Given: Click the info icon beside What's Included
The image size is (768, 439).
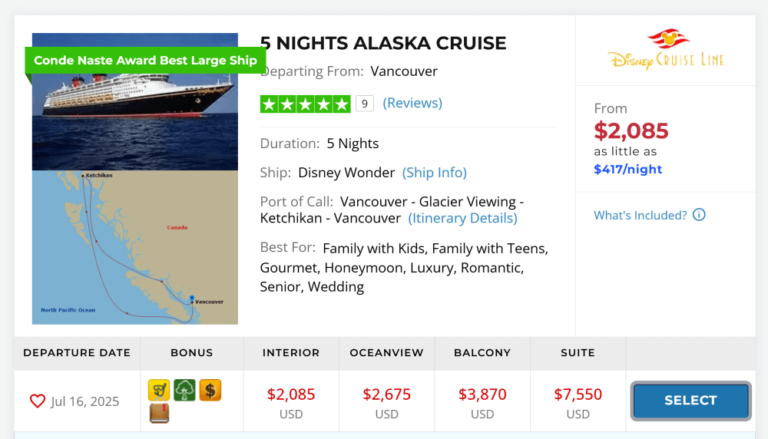Looking at the screenshot, I should pyautogui.click(x=699, y=215).
